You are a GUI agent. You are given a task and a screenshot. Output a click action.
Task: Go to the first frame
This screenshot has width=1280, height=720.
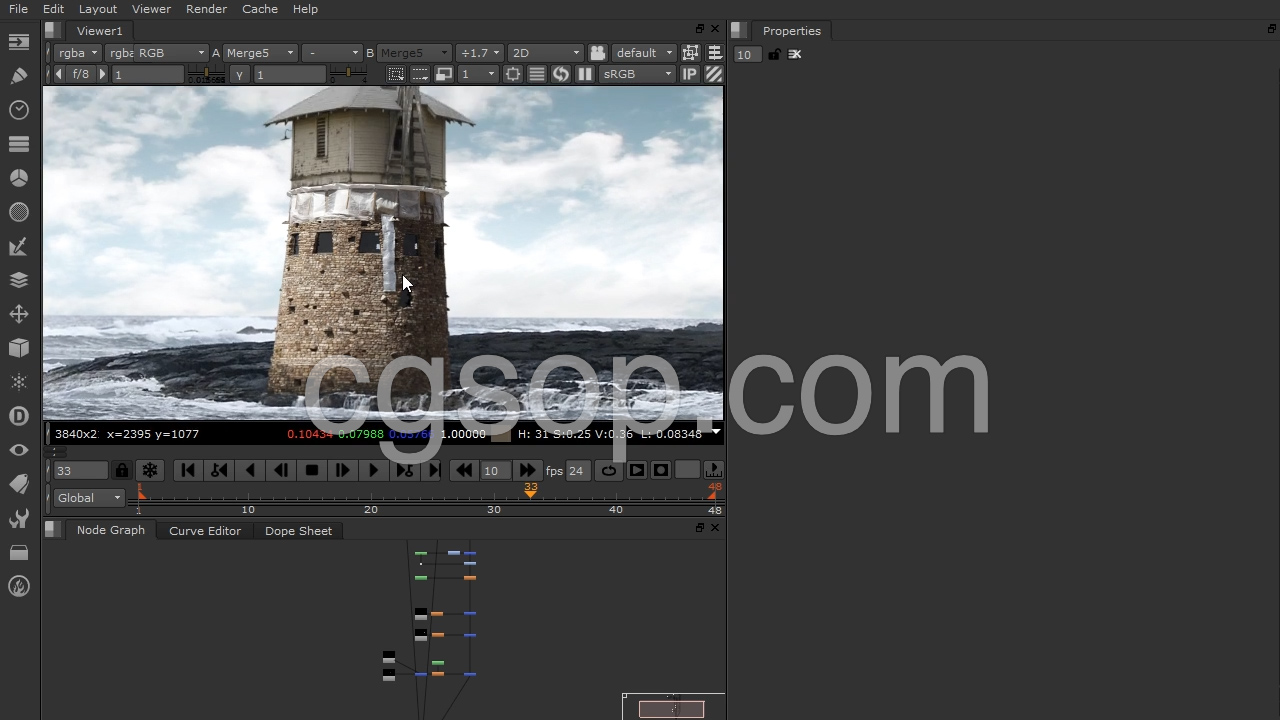click(x=187, y=470)
